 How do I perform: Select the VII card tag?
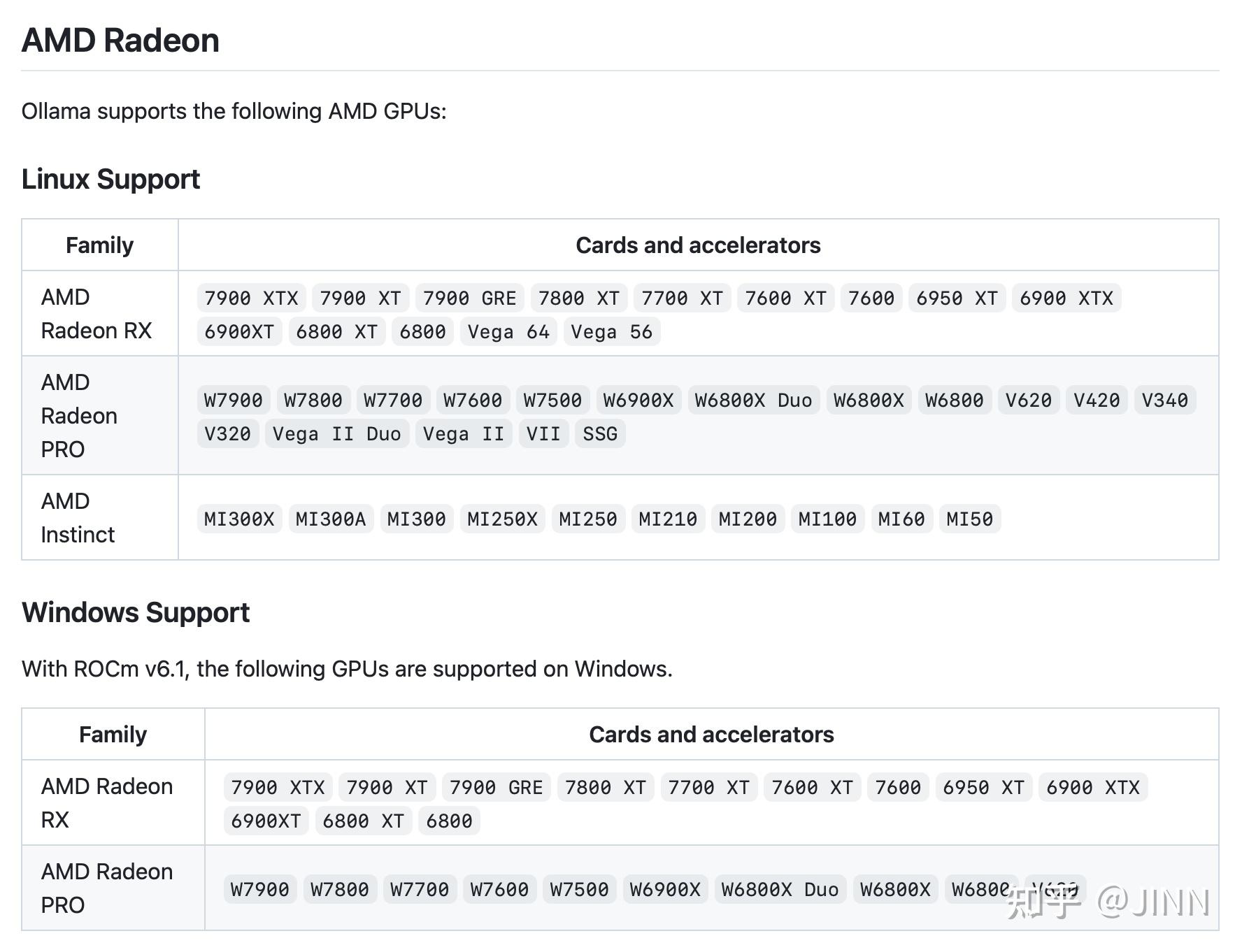point(543,434)
